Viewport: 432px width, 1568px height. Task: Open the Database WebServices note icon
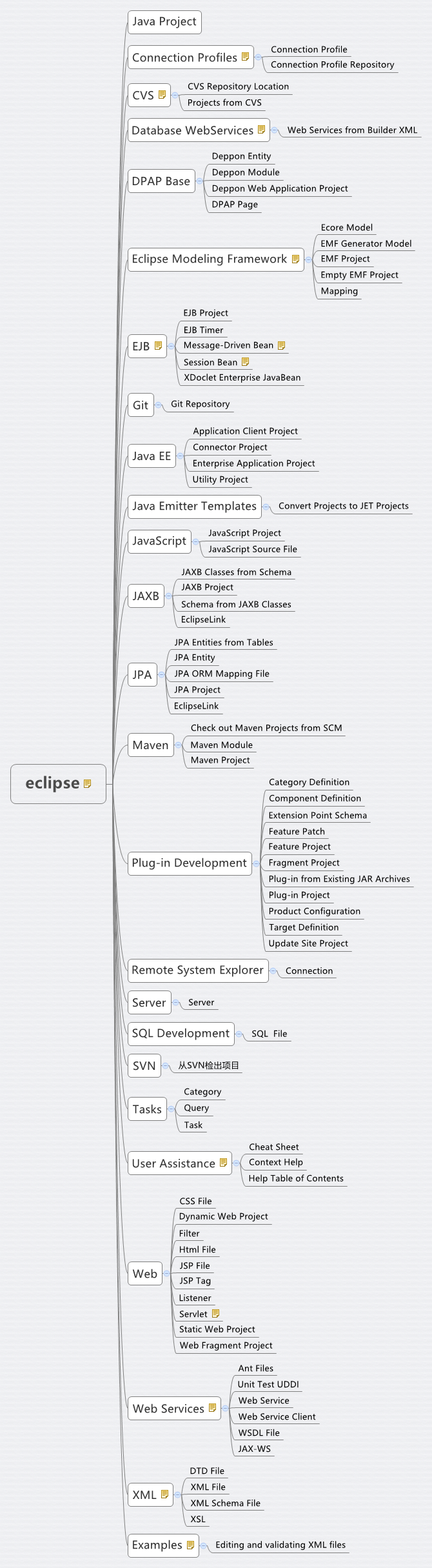click(261, 130)
